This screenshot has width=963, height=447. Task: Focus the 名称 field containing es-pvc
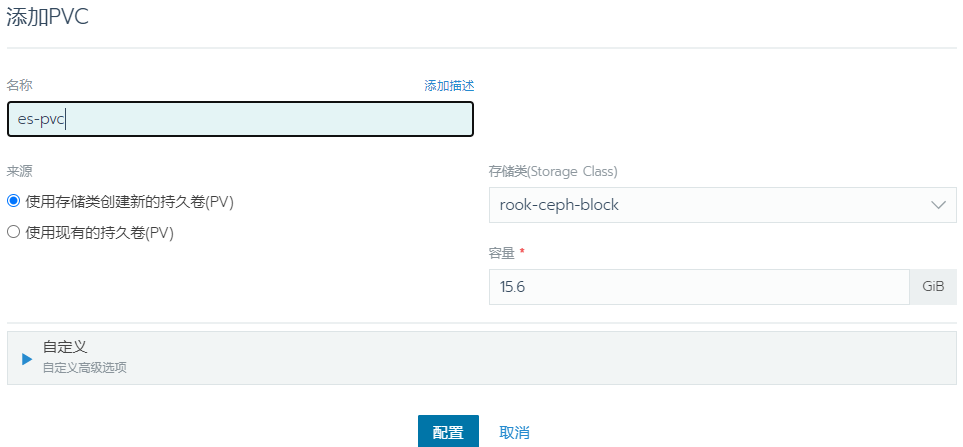pyautogui.click(x=240, y=119)
